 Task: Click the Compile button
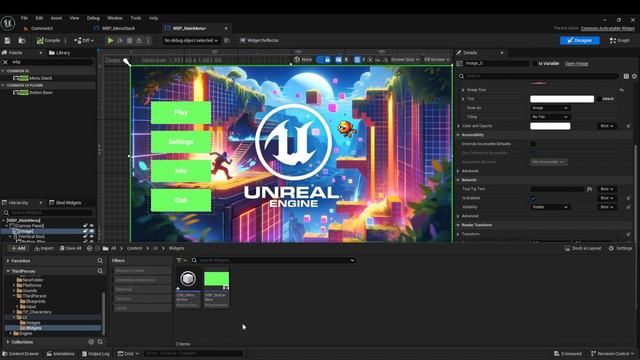point(49,40)
